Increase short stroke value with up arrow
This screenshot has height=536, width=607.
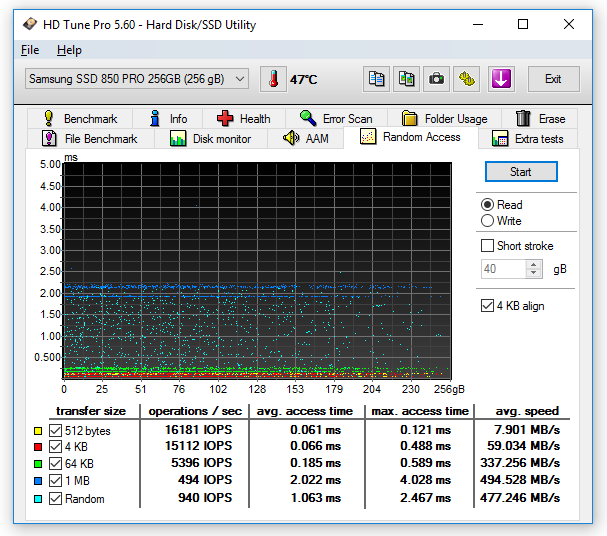pos(533,265)
